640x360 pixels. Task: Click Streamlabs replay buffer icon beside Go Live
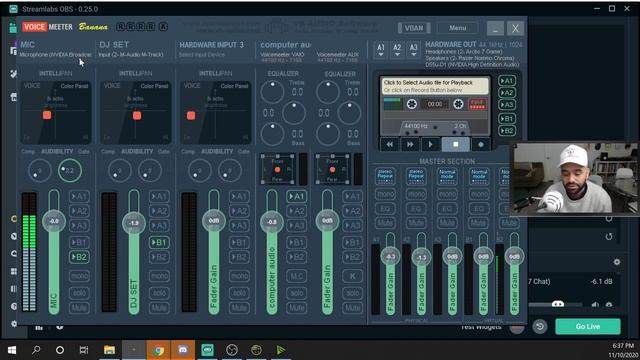(x=540, y=326)
